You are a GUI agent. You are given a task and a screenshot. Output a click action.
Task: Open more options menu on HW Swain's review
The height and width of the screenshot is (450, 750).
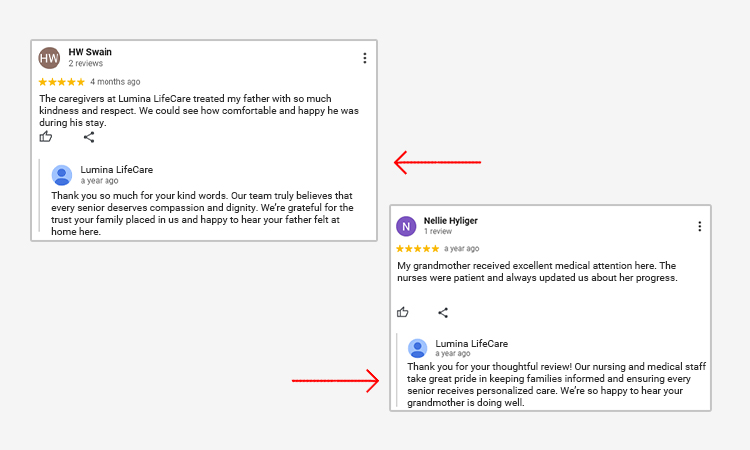coord(365,58)
